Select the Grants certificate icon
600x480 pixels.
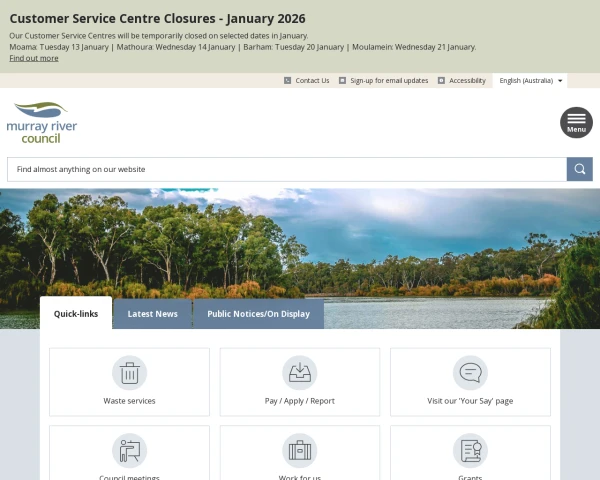click(470, 451)
